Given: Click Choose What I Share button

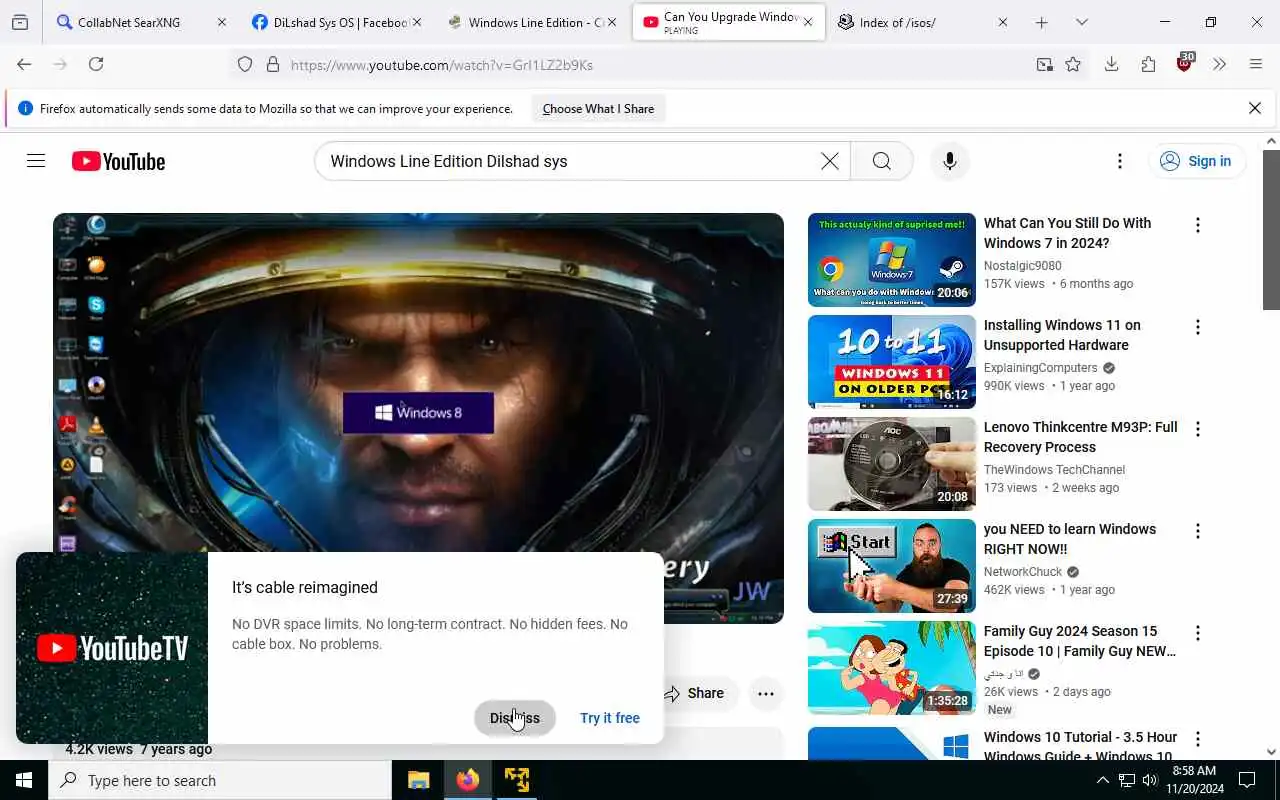Looking at the screenshot, I should pyautogui.click(x=598, y=109).
